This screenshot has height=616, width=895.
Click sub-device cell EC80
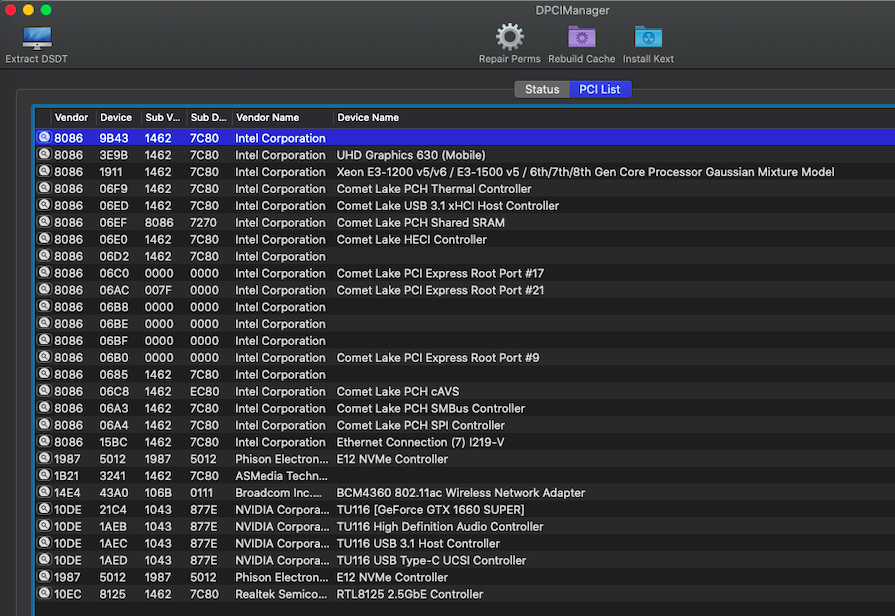pos(204,392)
